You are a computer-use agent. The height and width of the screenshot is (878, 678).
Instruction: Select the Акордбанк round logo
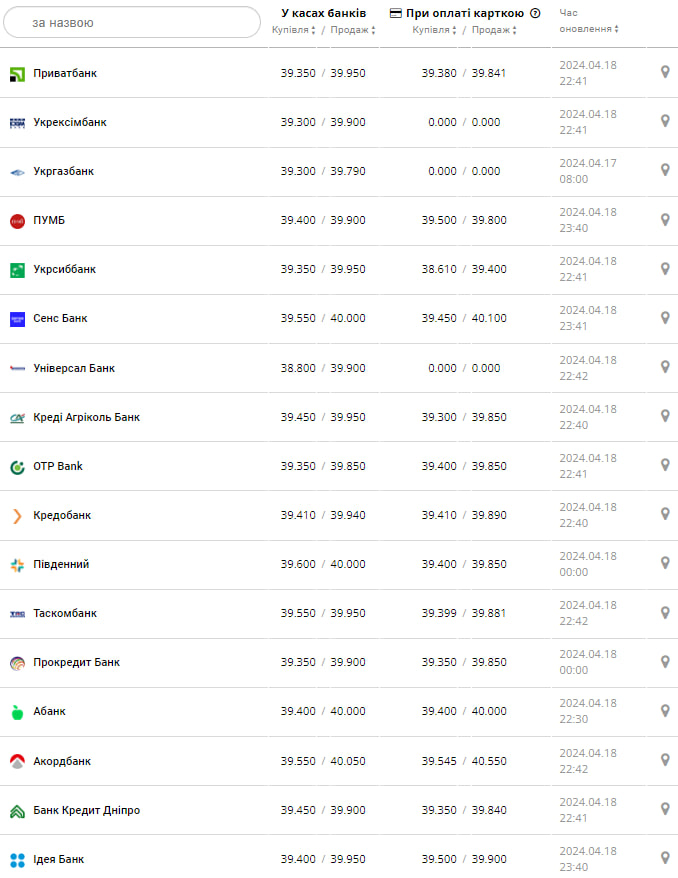tap(17, 760)
